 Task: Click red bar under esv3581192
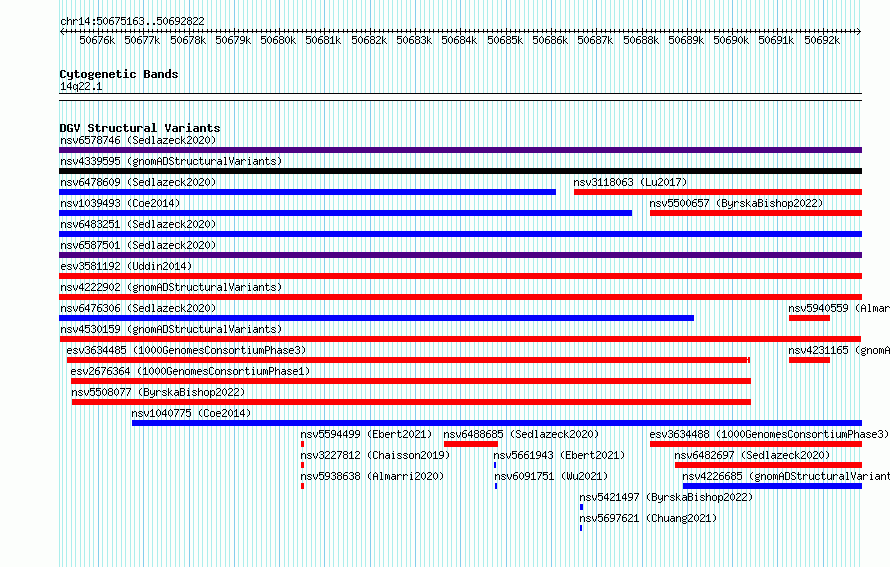[460, 276]
